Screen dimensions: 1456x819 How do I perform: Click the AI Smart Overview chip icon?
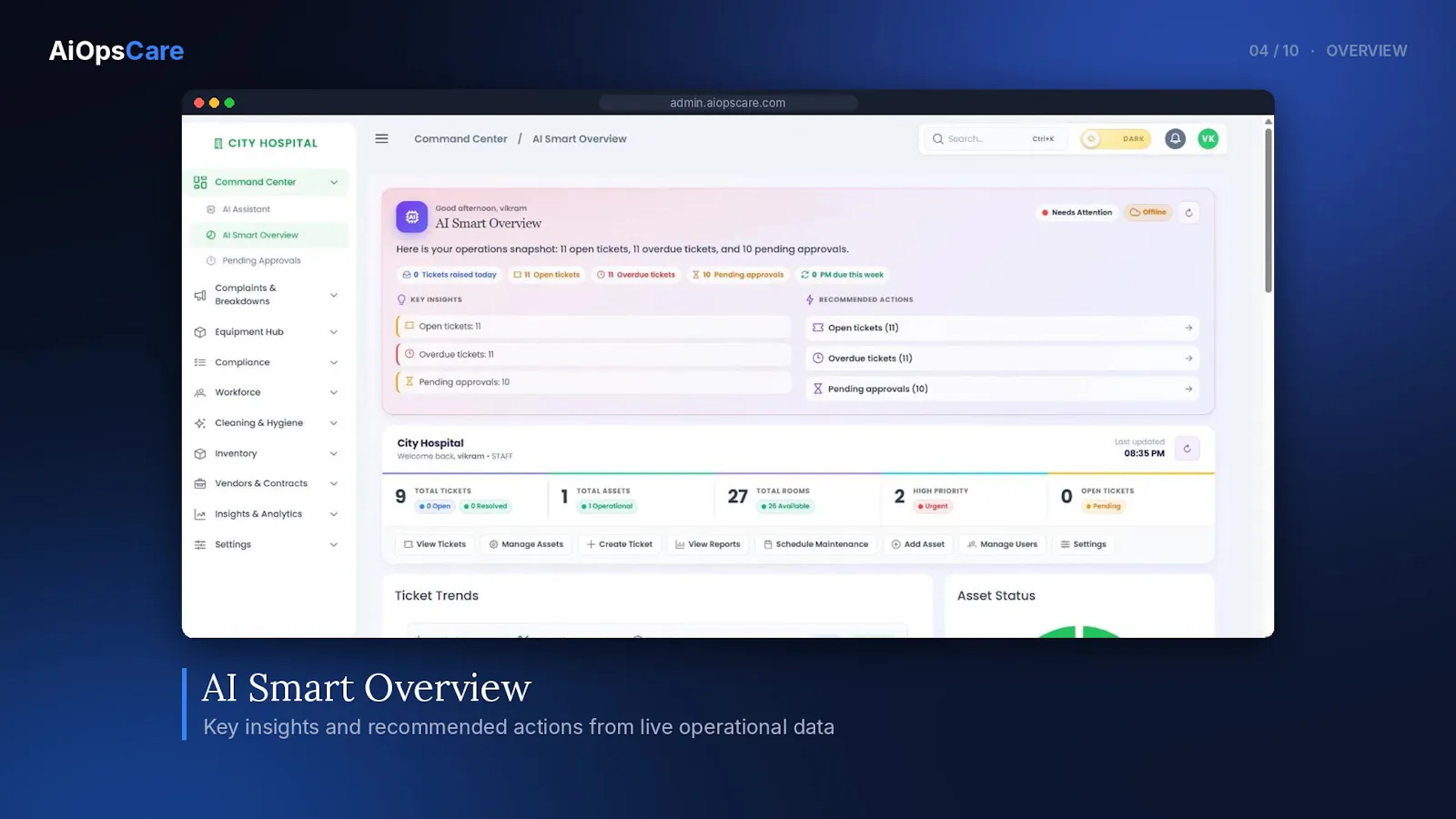coord(411,217)
